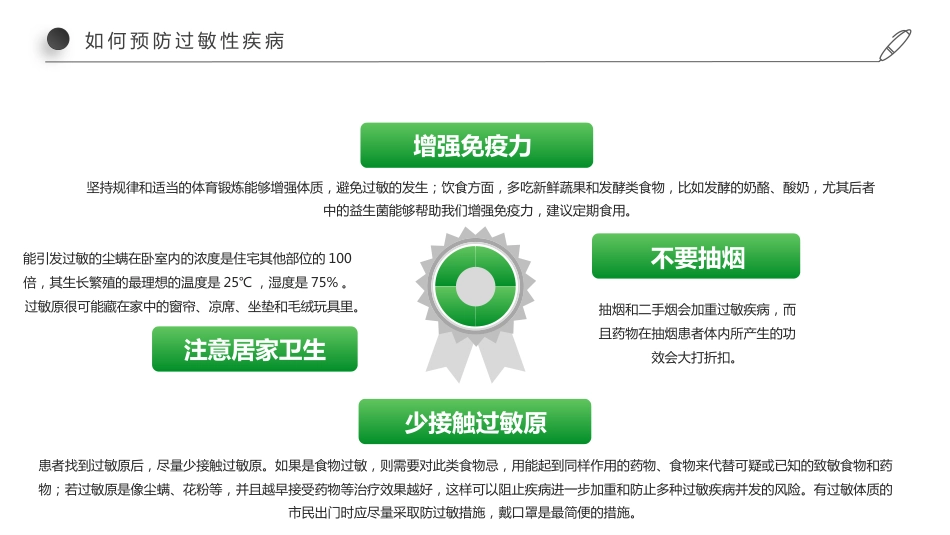Click the green award ribbon badge

tap(475, 304)
